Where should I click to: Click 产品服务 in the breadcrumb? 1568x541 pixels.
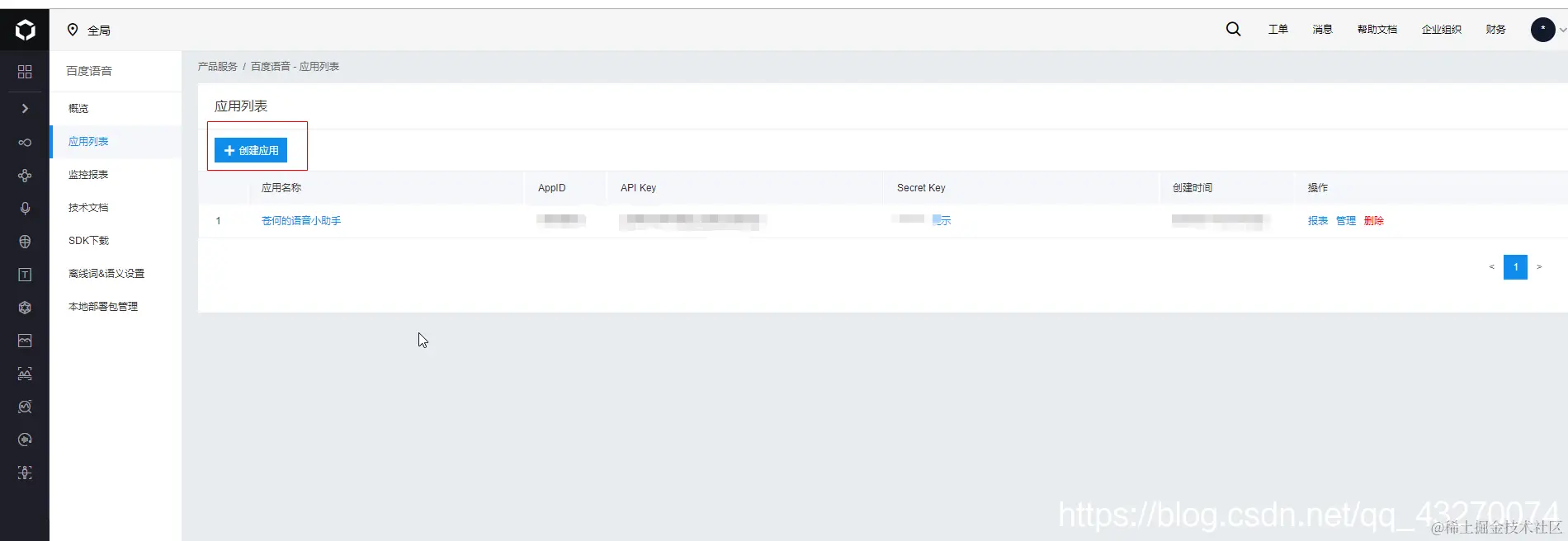click(217, 66)
